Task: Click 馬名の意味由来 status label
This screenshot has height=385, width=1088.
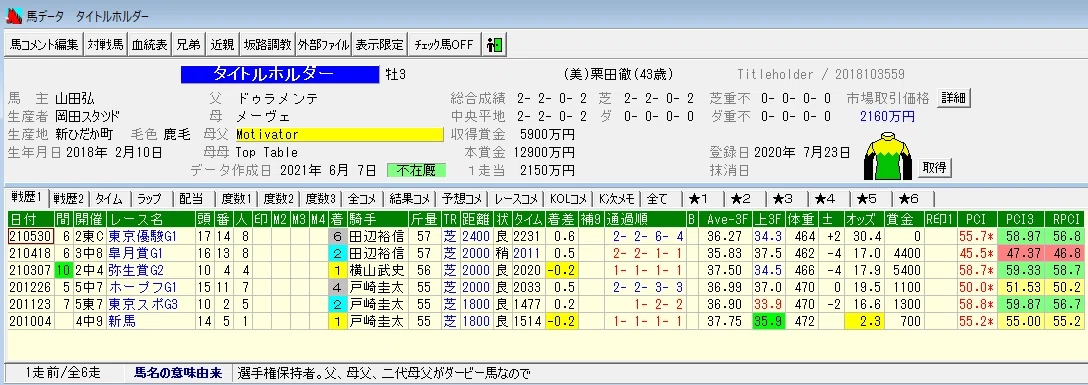Action: tap(178, 373)
